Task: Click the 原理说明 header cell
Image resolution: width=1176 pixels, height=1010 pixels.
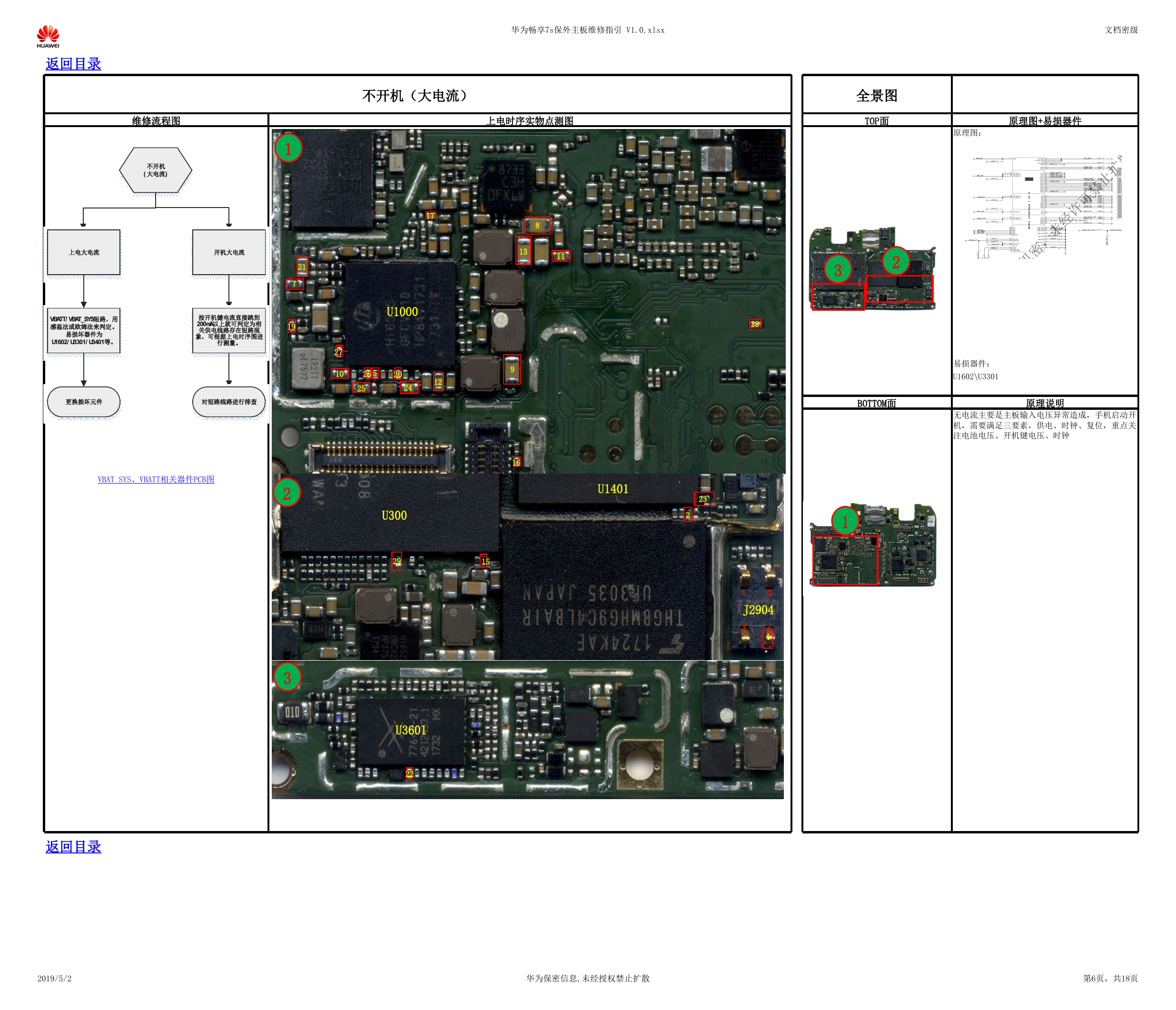Action: [1045, 403]
